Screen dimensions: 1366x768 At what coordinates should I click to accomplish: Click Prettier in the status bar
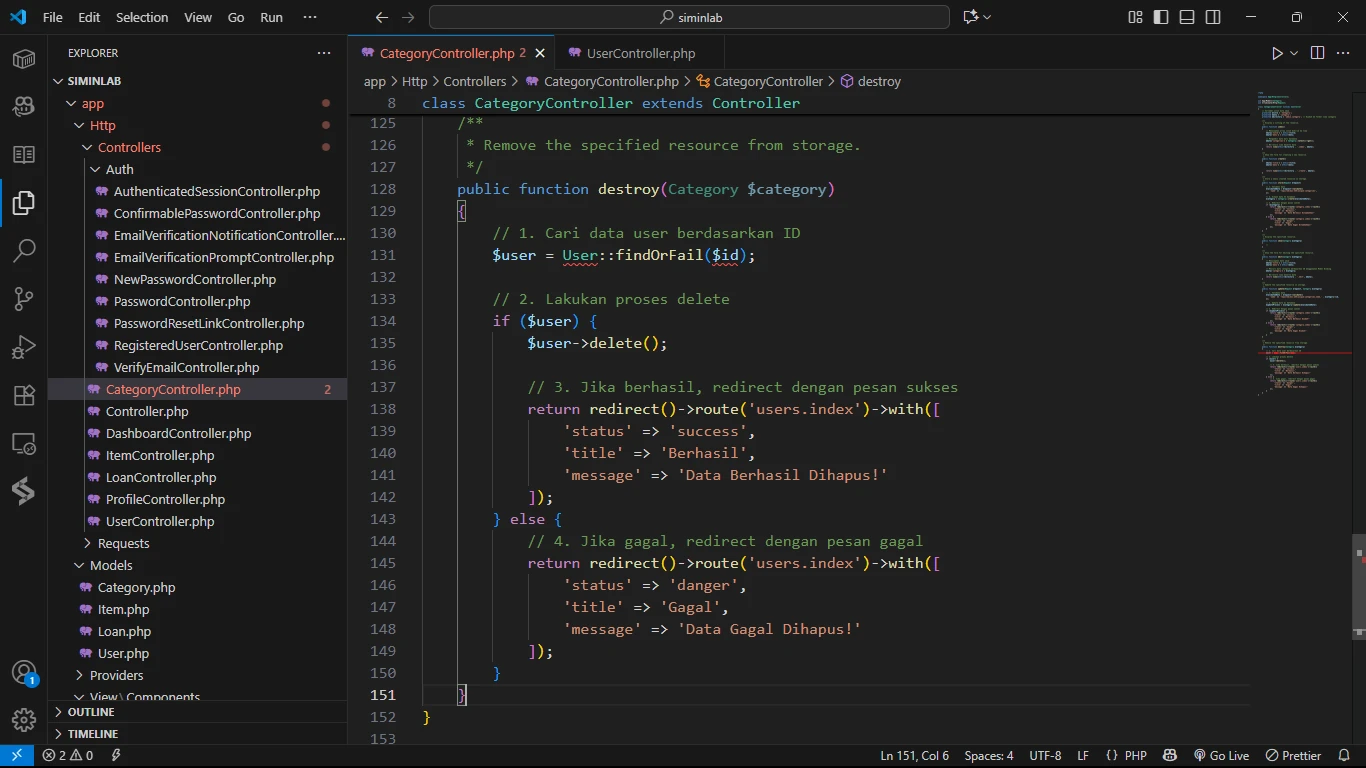coord(1294,756)
